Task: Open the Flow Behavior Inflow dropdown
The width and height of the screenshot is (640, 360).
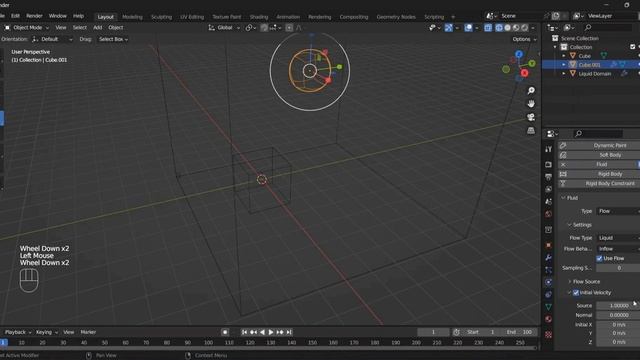Action: tap(618, 249)
